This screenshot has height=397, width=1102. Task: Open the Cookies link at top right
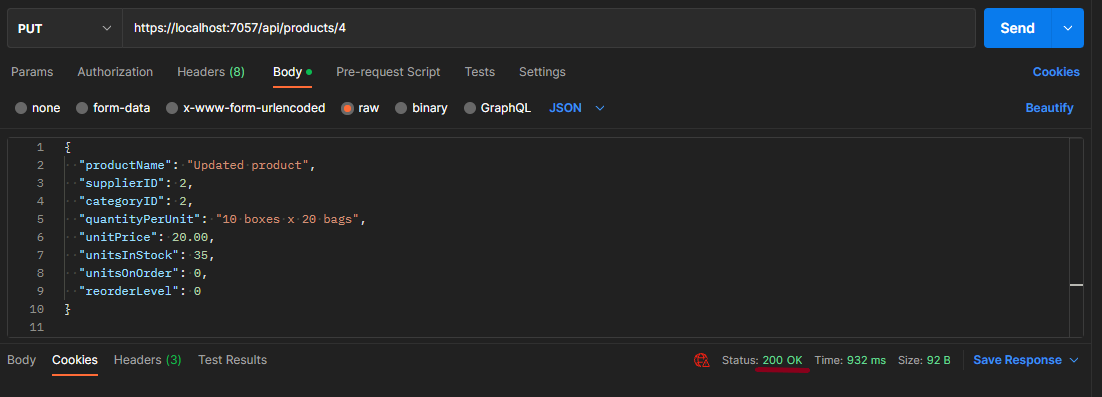[x=1056, y=72]
